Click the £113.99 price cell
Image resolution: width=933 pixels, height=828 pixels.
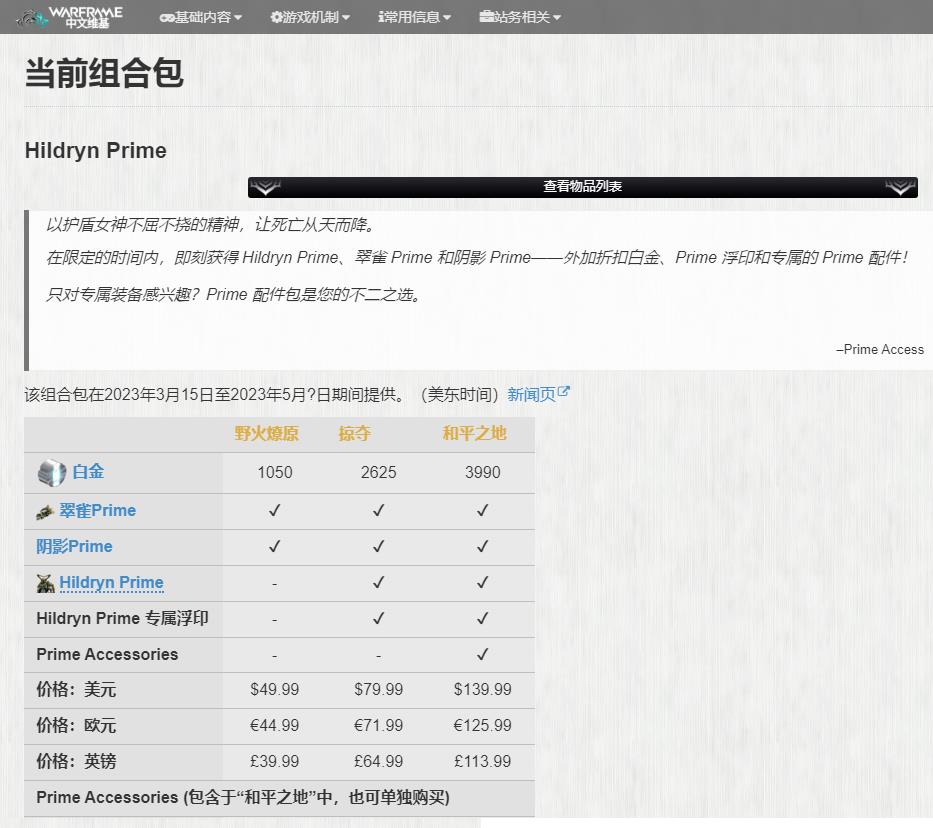tap(483, 761)
